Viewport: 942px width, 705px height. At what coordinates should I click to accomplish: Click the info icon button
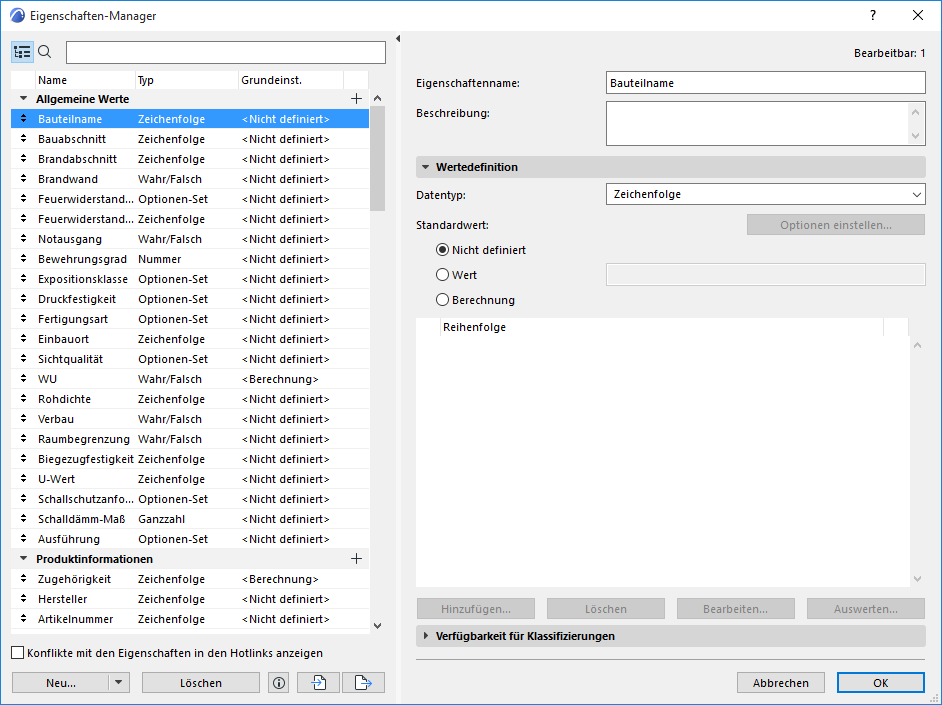279,683
